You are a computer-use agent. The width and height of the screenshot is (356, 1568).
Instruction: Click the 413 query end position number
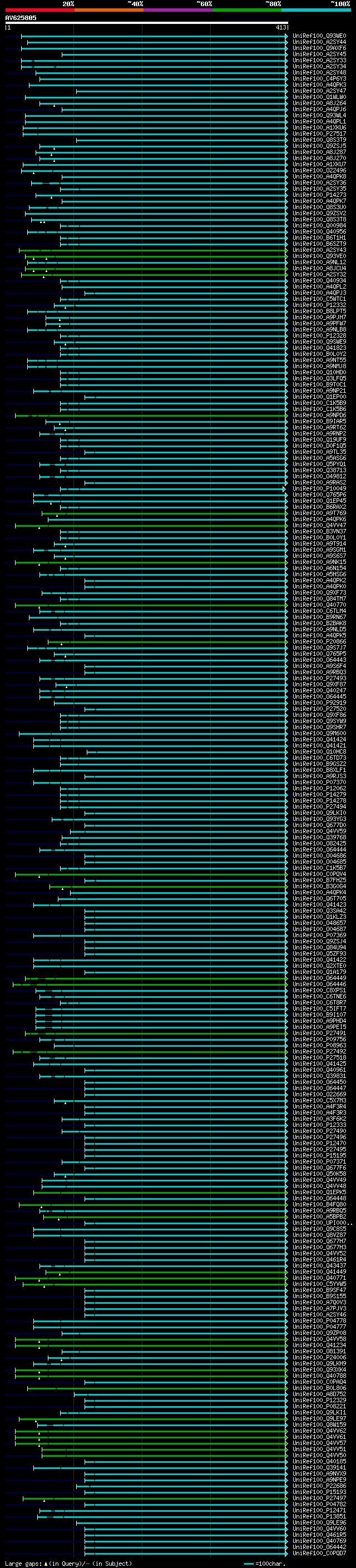(x=280, y=27)
